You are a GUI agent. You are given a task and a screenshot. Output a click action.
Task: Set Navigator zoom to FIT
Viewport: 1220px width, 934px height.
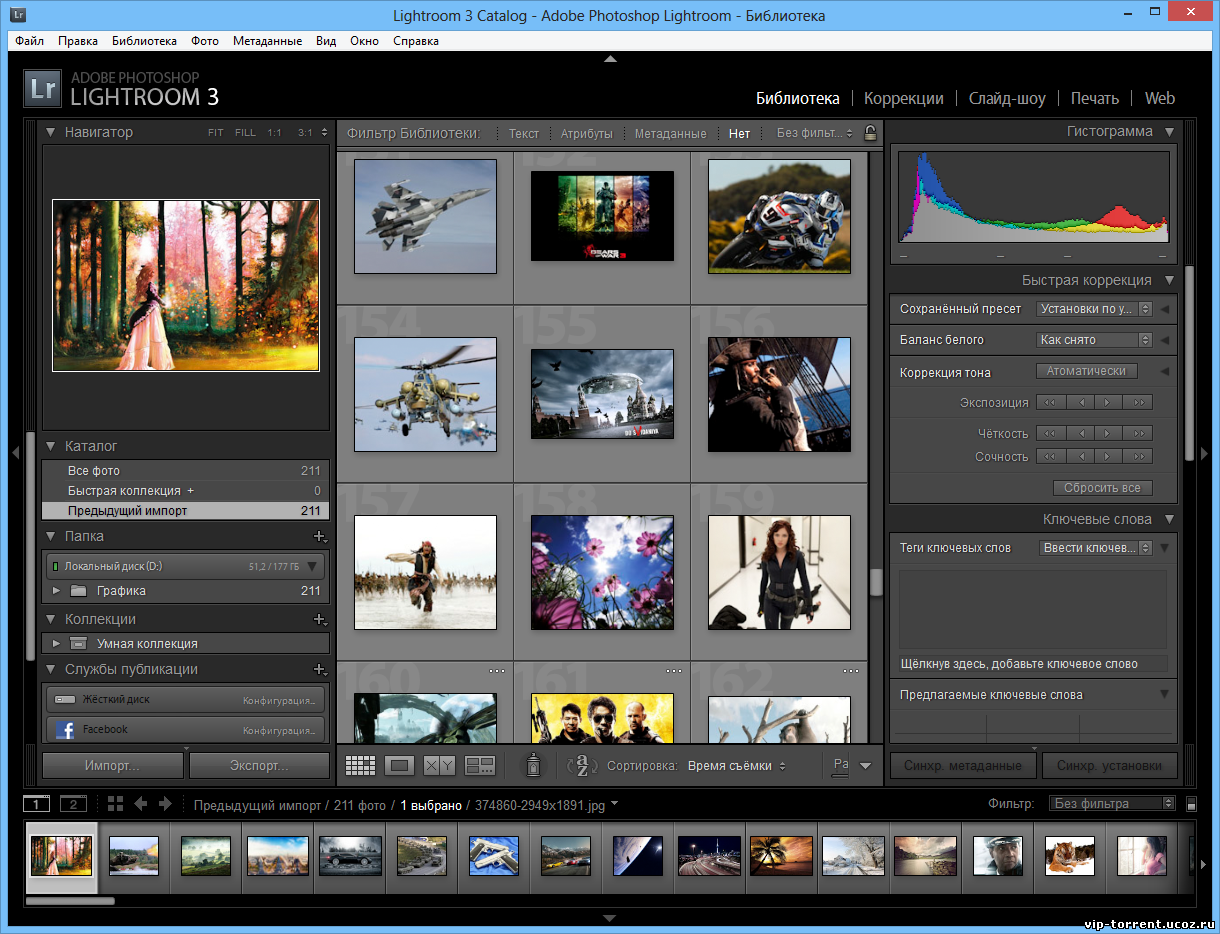coord(216,132)
